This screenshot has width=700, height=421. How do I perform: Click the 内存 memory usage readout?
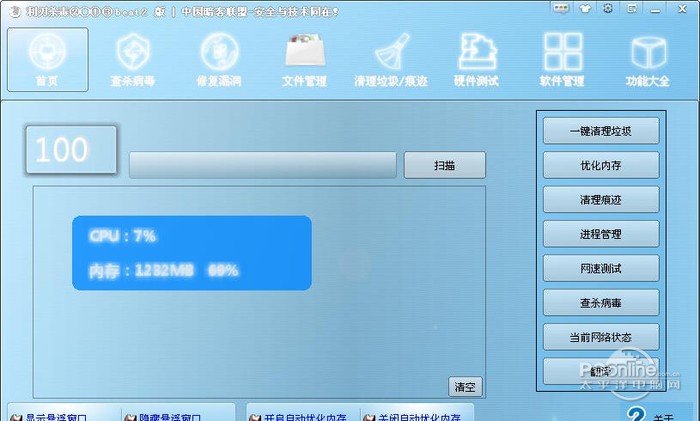click(163, 271)
